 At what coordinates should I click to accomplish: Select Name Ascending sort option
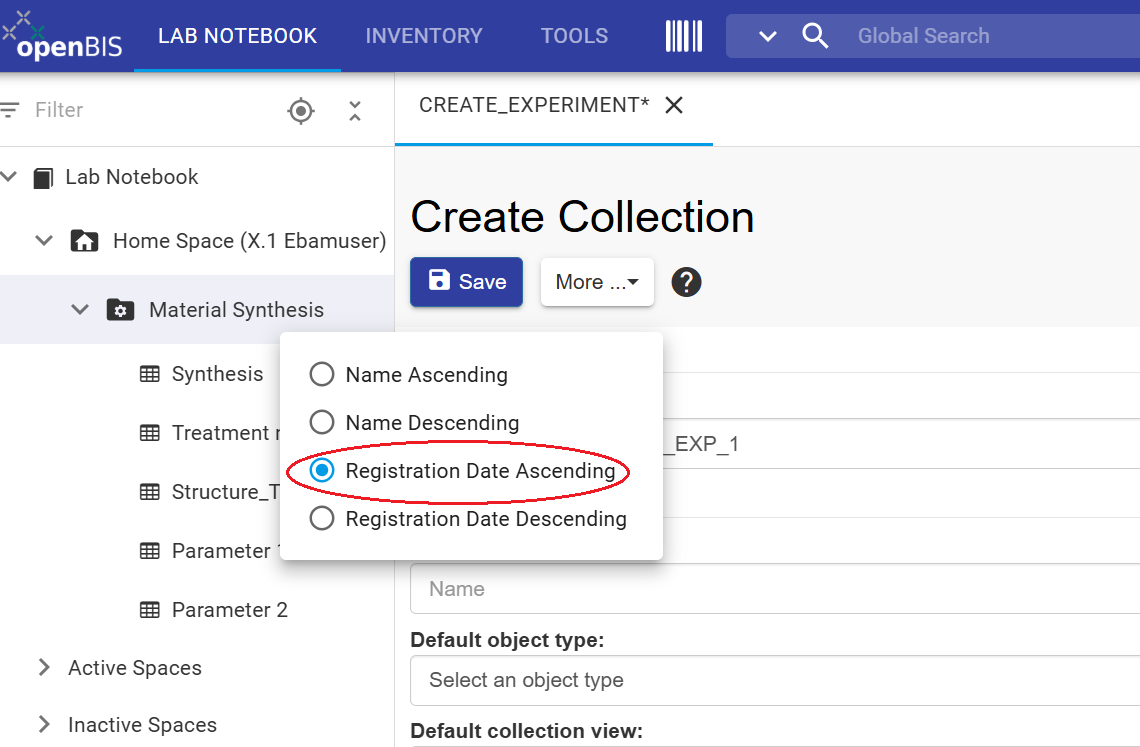pyautogui.click(x=409, y=375)
